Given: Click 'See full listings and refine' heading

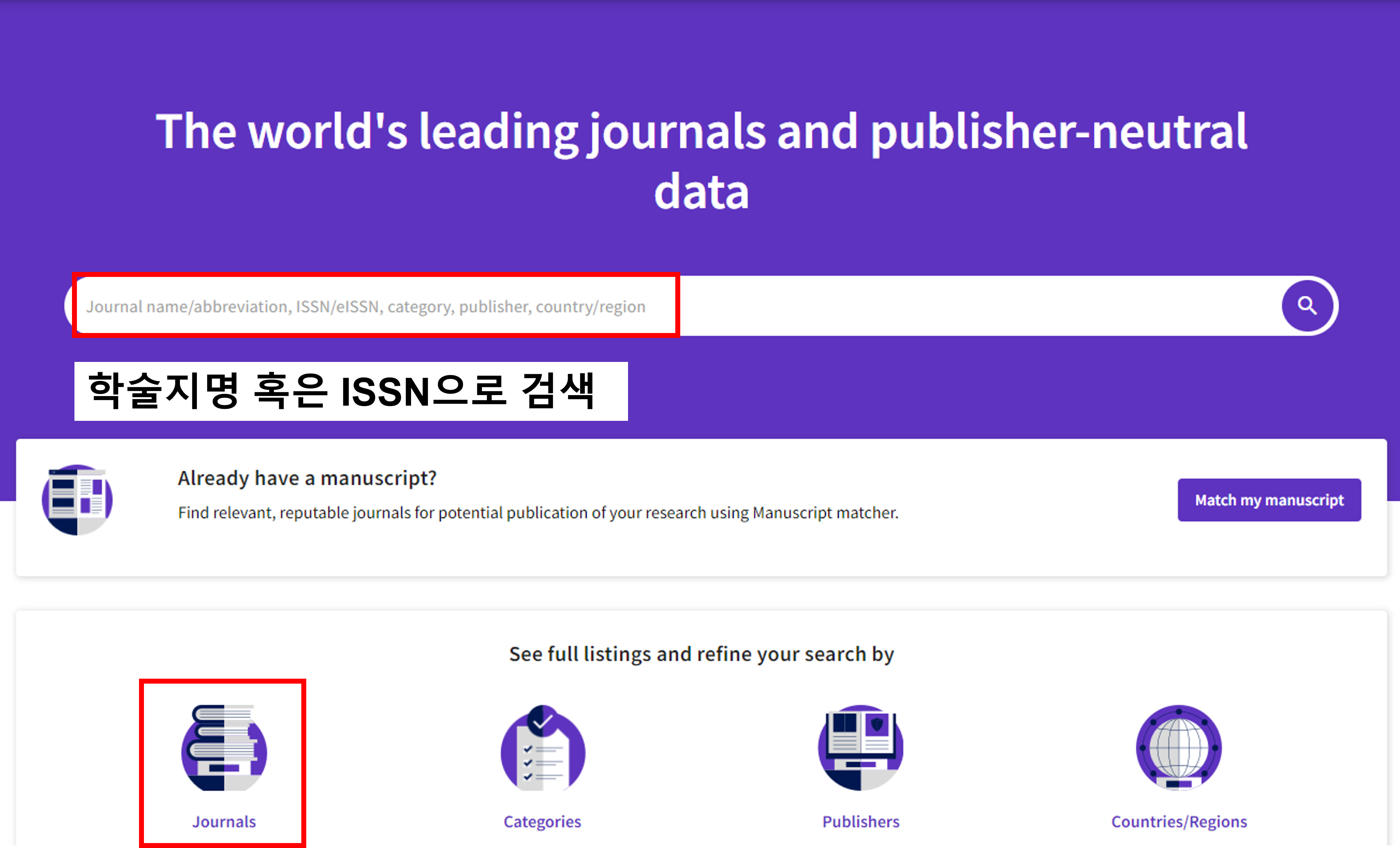Looking at the screenshot, I should (x=701, y=654).
